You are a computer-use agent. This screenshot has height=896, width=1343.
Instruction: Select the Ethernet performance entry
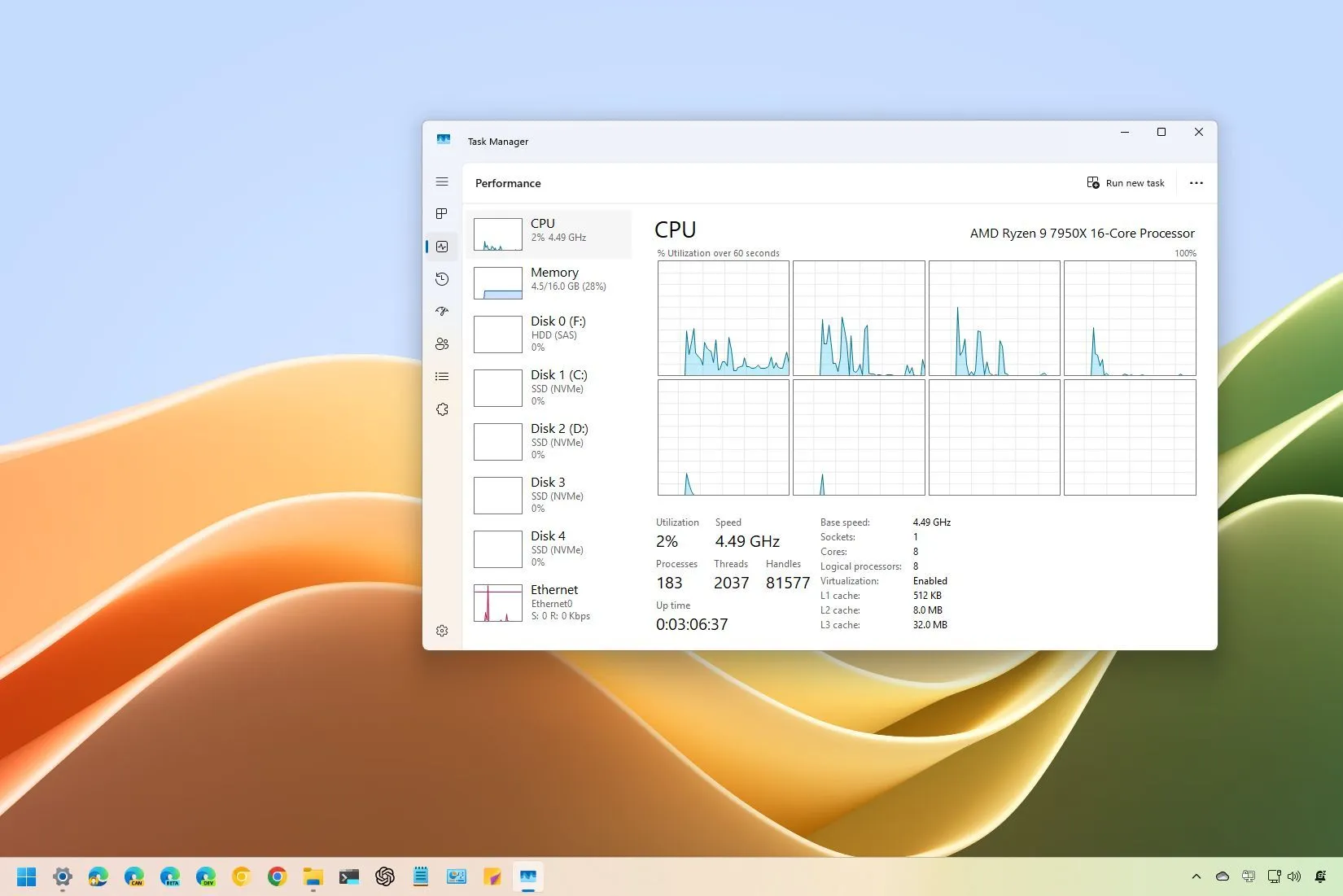point(549,603)
